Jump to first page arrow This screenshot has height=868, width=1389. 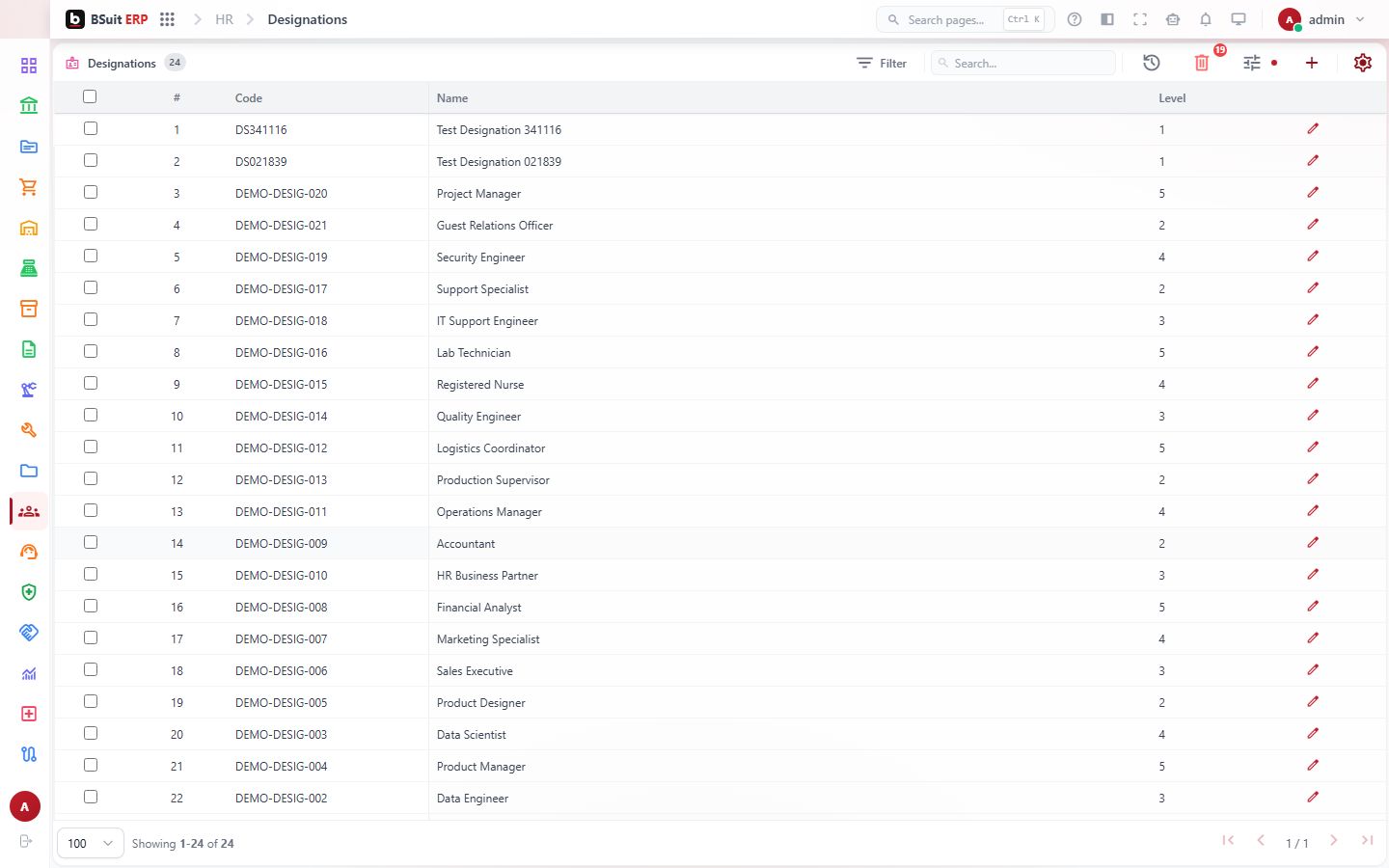point(1228,841)
